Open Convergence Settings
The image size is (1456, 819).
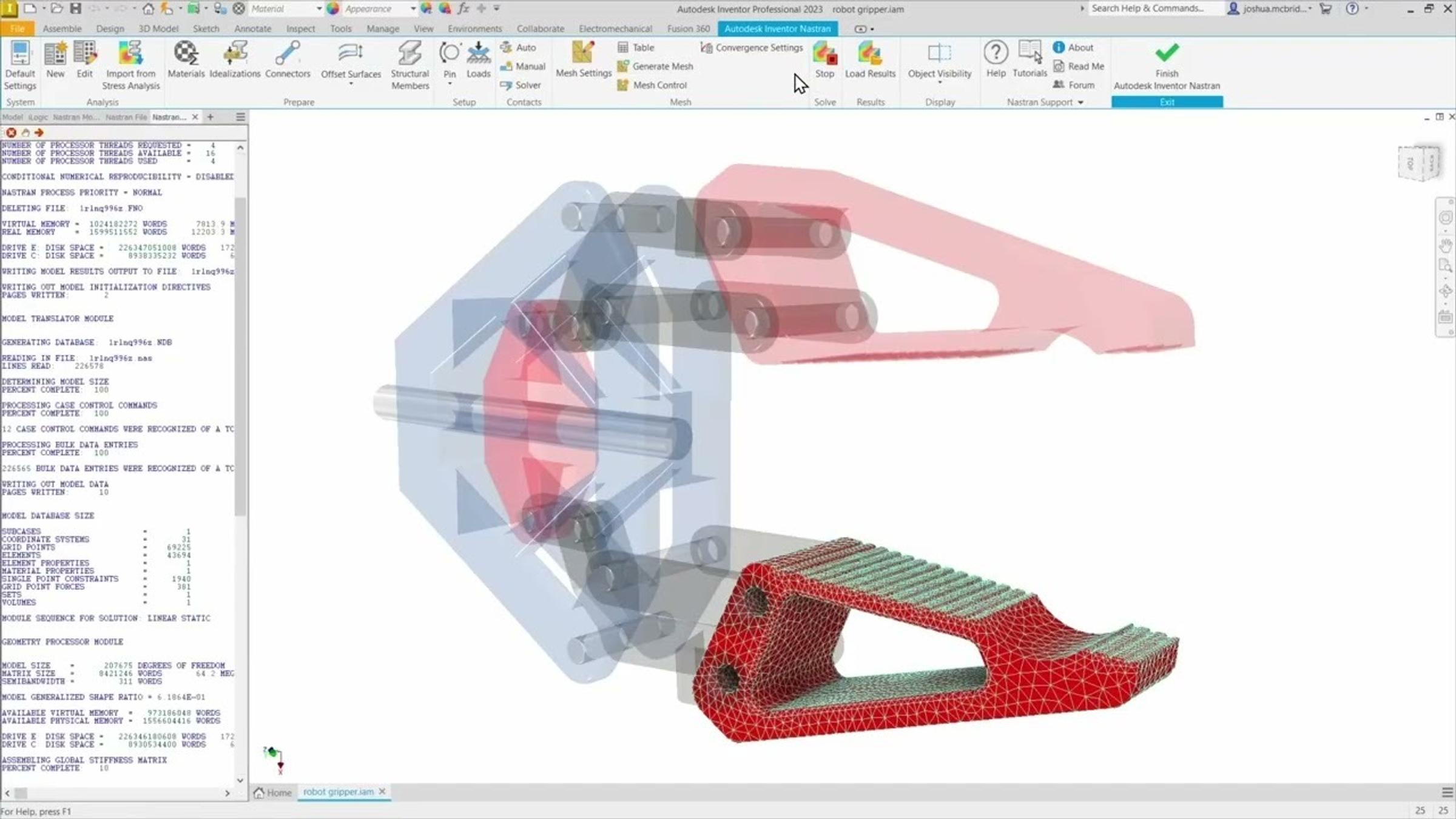[x=751, y=47]
